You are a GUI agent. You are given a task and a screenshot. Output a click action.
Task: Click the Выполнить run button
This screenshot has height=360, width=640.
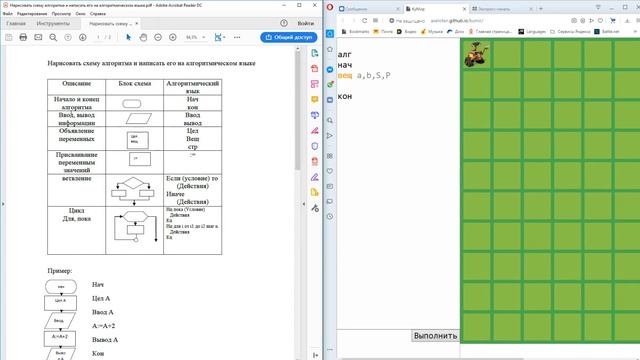point(436,336)
